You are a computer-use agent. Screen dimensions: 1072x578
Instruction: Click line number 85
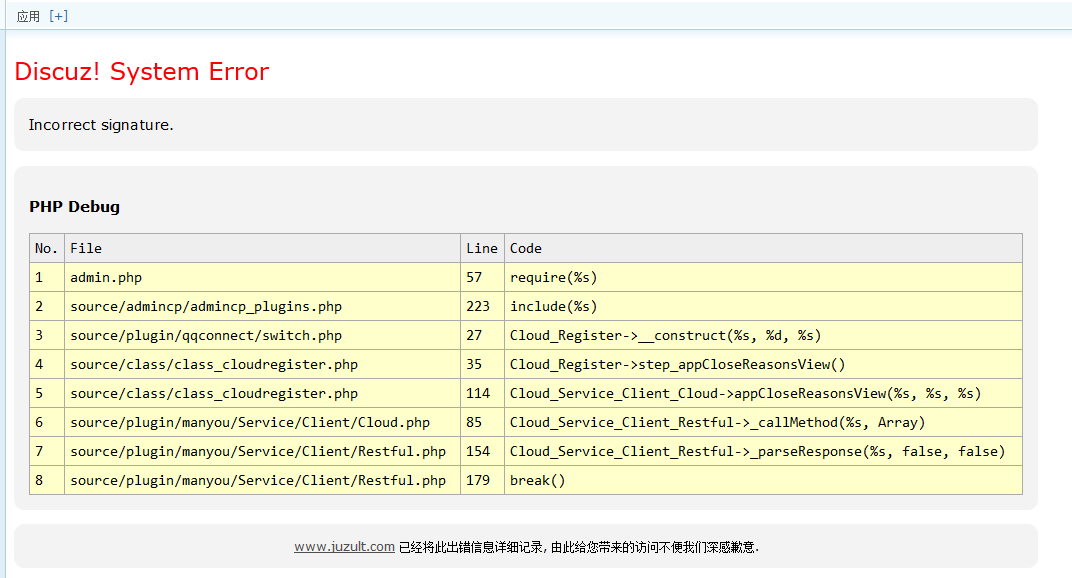coord(482,422)
